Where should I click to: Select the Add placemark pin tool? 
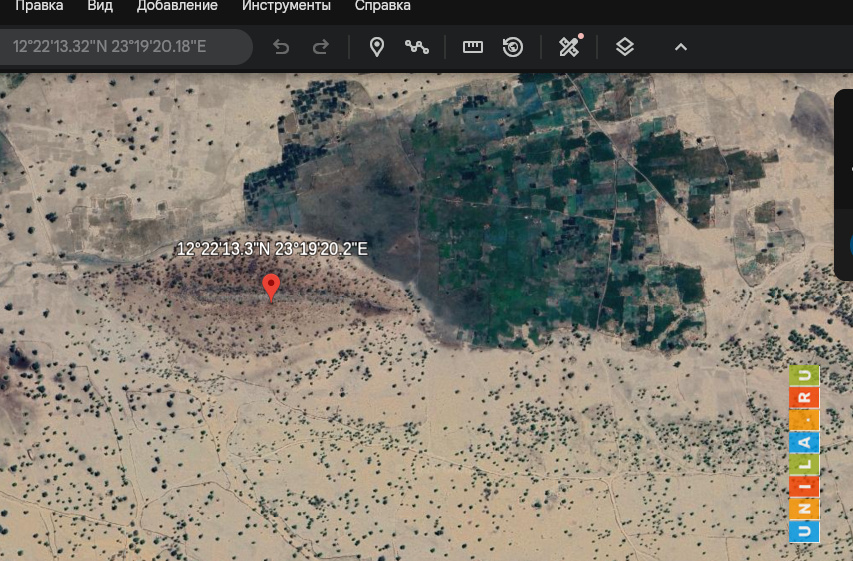click(377, 47)
